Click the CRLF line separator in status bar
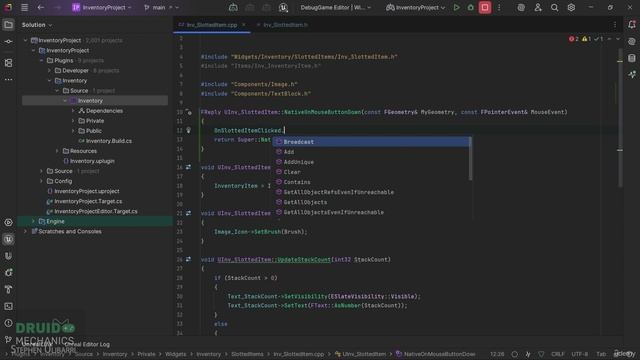This screenshot has height=360, width=640. (x=558, y=354)
